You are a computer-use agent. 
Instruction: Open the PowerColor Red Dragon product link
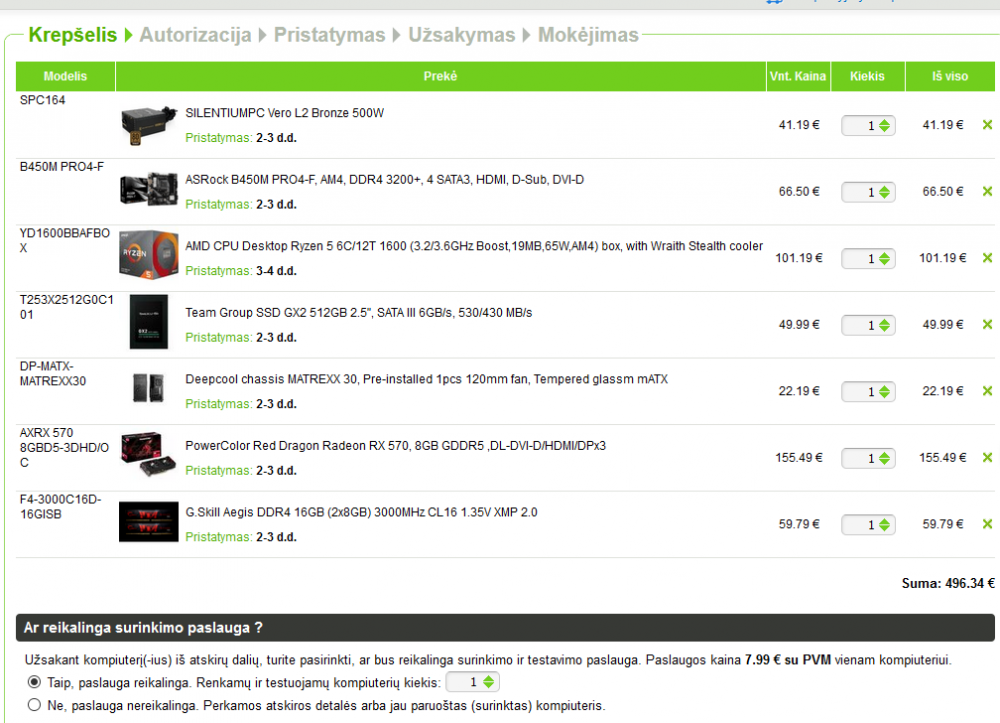coord(395,446)
